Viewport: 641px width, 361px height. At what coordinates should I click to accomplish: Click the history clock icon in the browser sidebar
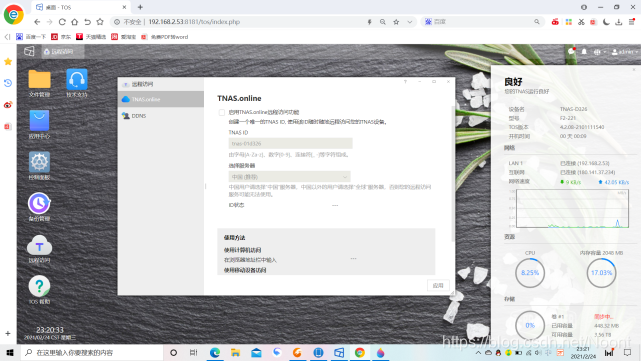coord(8,83)
